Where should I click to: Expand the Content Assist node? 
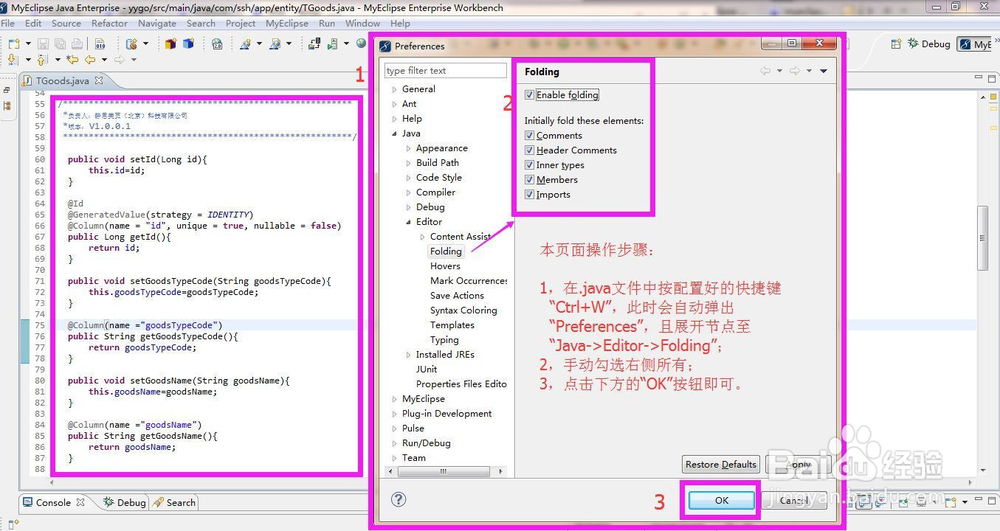coord(422,236)
